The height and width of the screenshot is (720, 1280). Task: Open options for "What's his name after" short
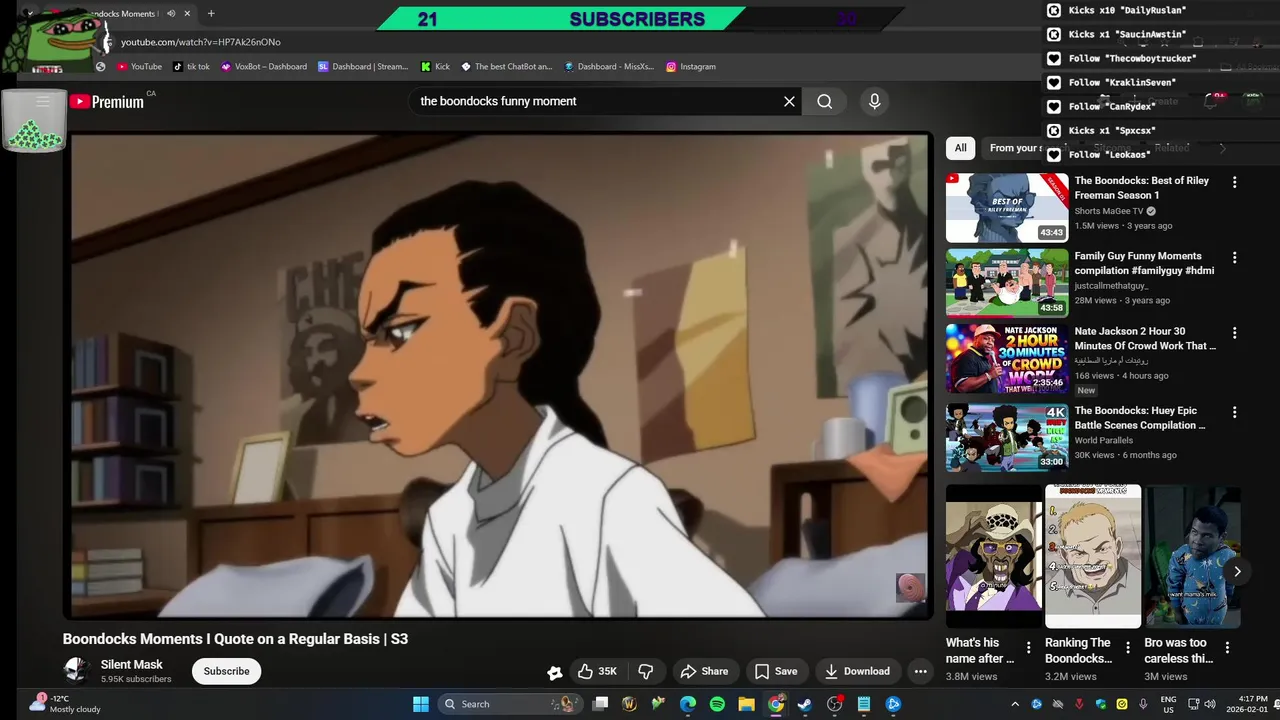(x=1029, y=648)
